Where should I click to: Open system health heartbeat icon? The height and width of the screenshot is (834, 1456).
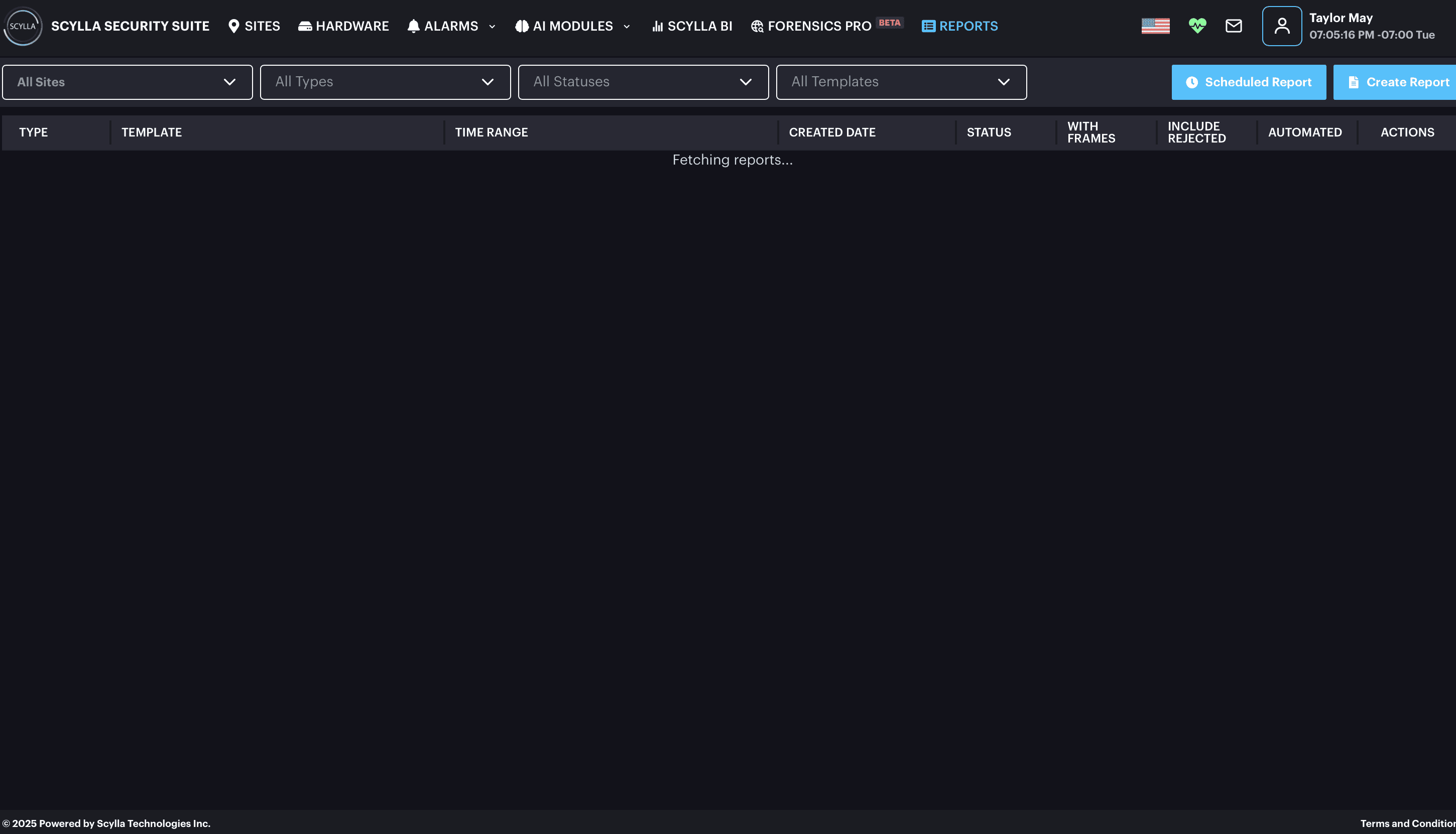point(1197,26)
